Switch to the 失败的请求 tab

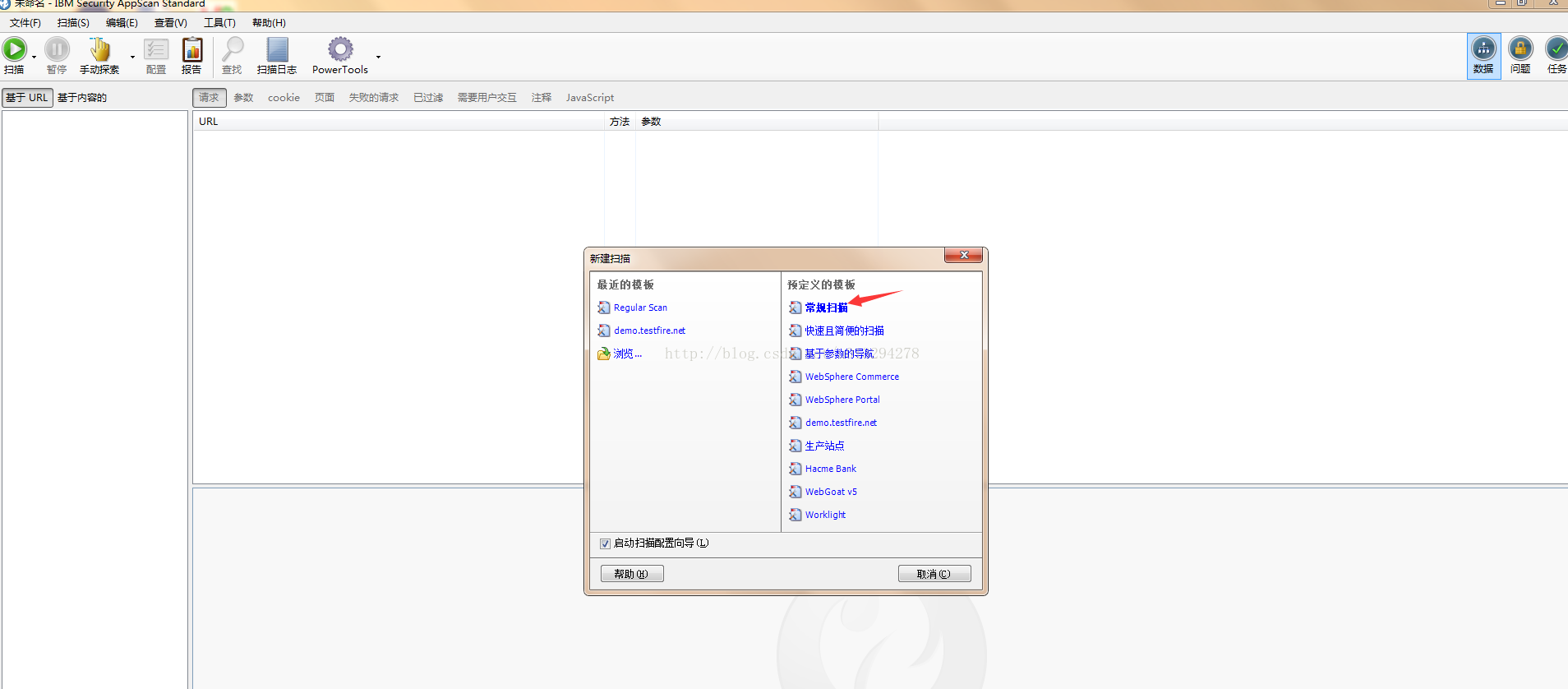pos(374,98)
